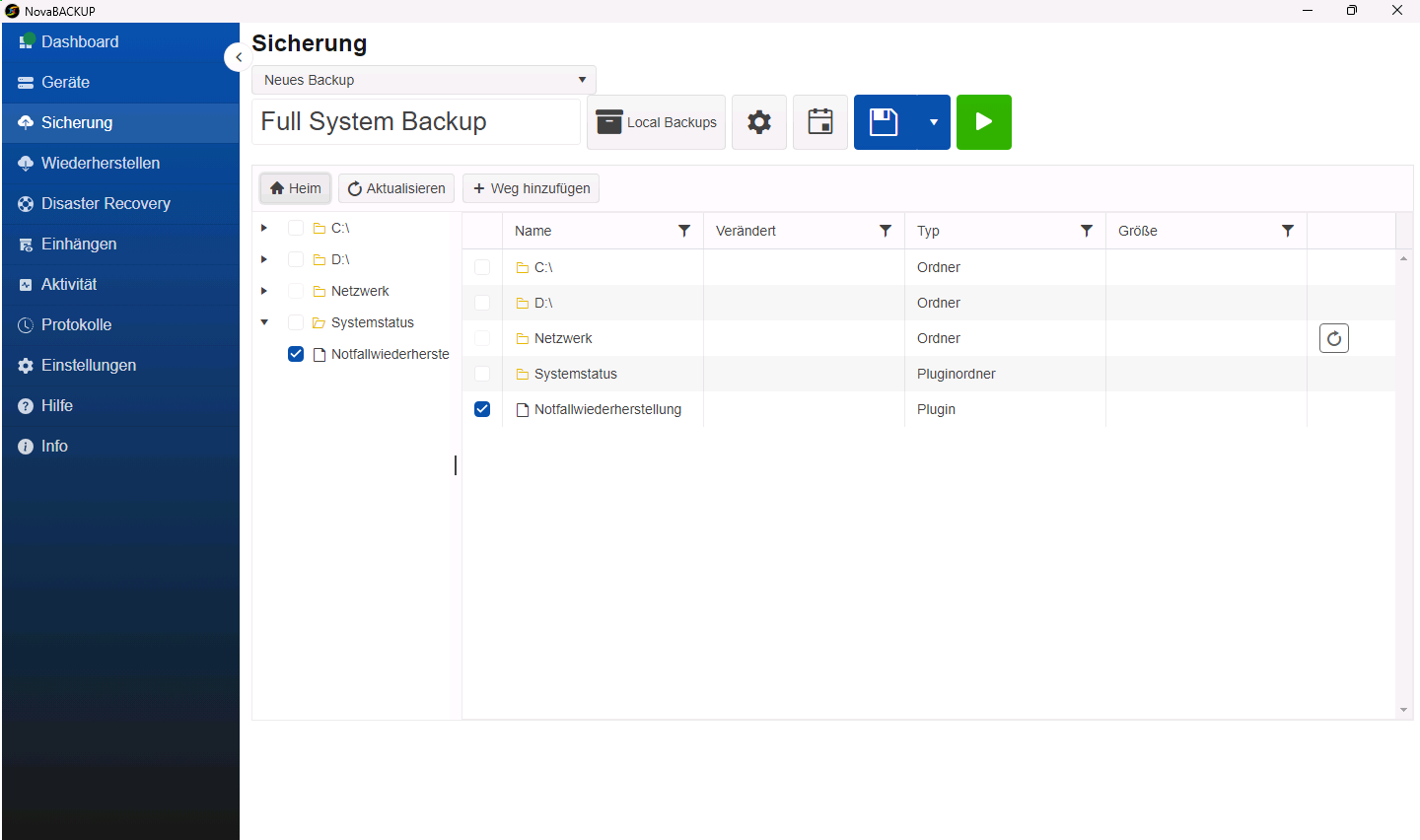Viewport: 1420px width, 840px height.
Task: Click Weg hinzufügen button
Action: [532, 188]
